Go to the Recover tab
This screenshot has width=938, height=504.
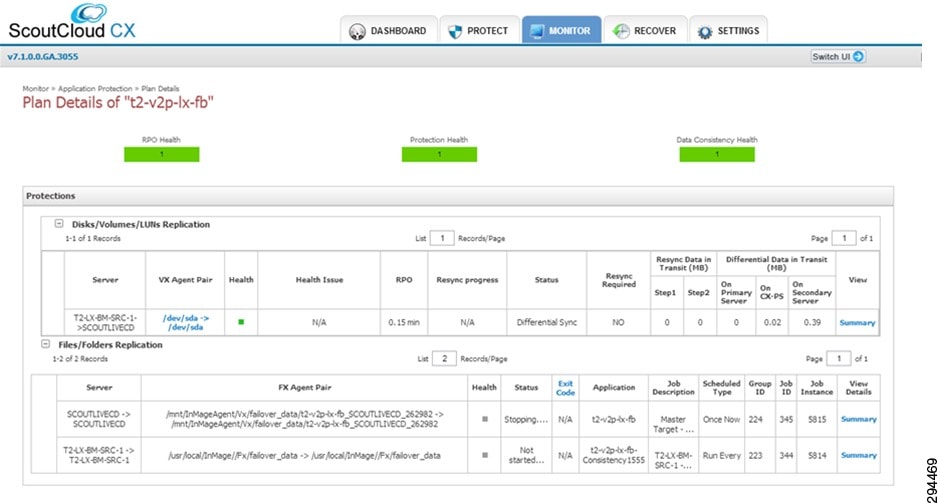(645, 30)
